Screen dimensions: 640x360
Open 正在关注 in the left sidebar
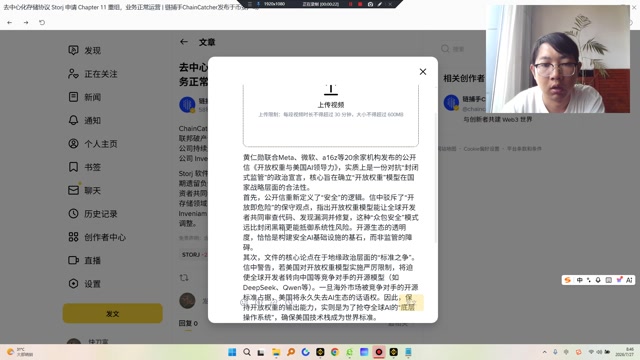coord(92,74)
